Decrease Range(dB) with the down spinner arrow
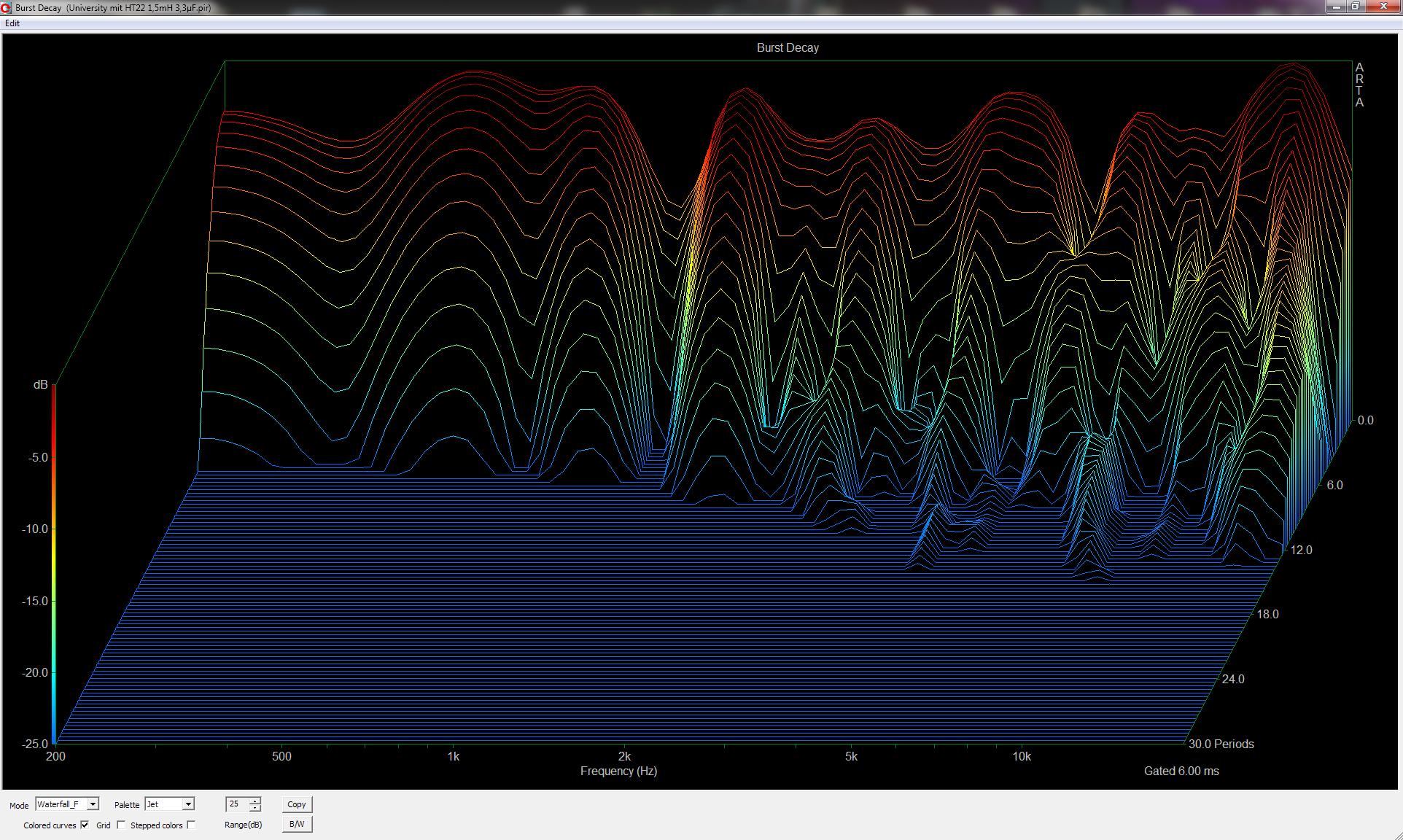The width and height of the screenshot is (1403, 840). click(x=254, y=808)
